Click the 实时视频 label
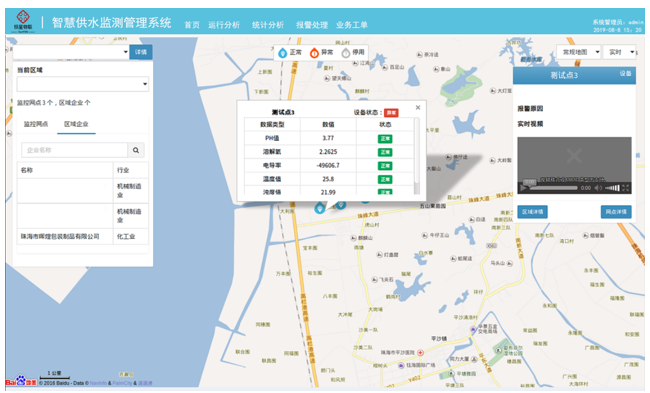650x393 pixels. click(x=530, y=124)
